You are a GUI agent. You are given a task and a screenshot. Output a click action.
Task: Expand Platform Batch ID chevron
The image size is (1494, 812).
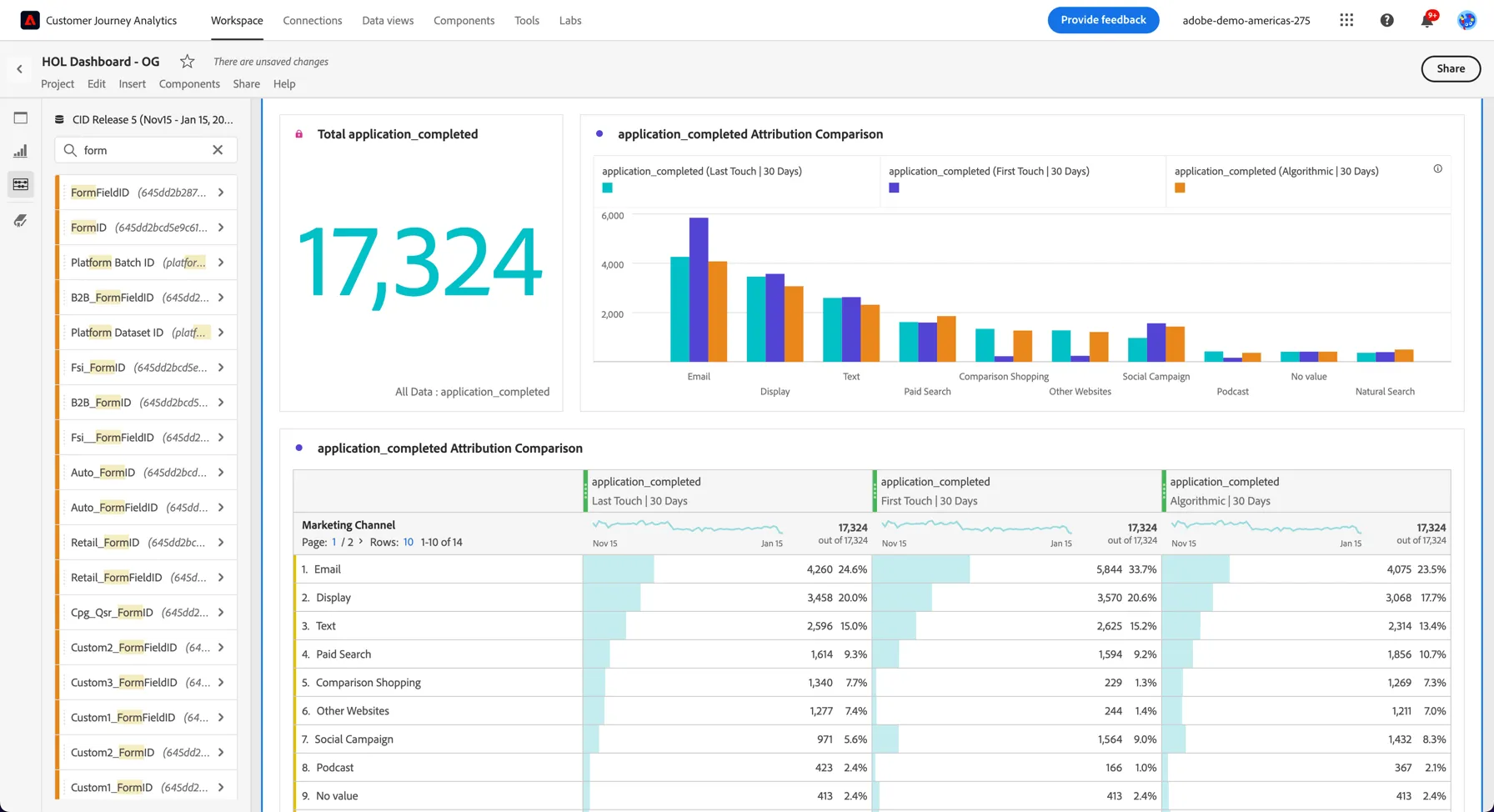[221, 263]
